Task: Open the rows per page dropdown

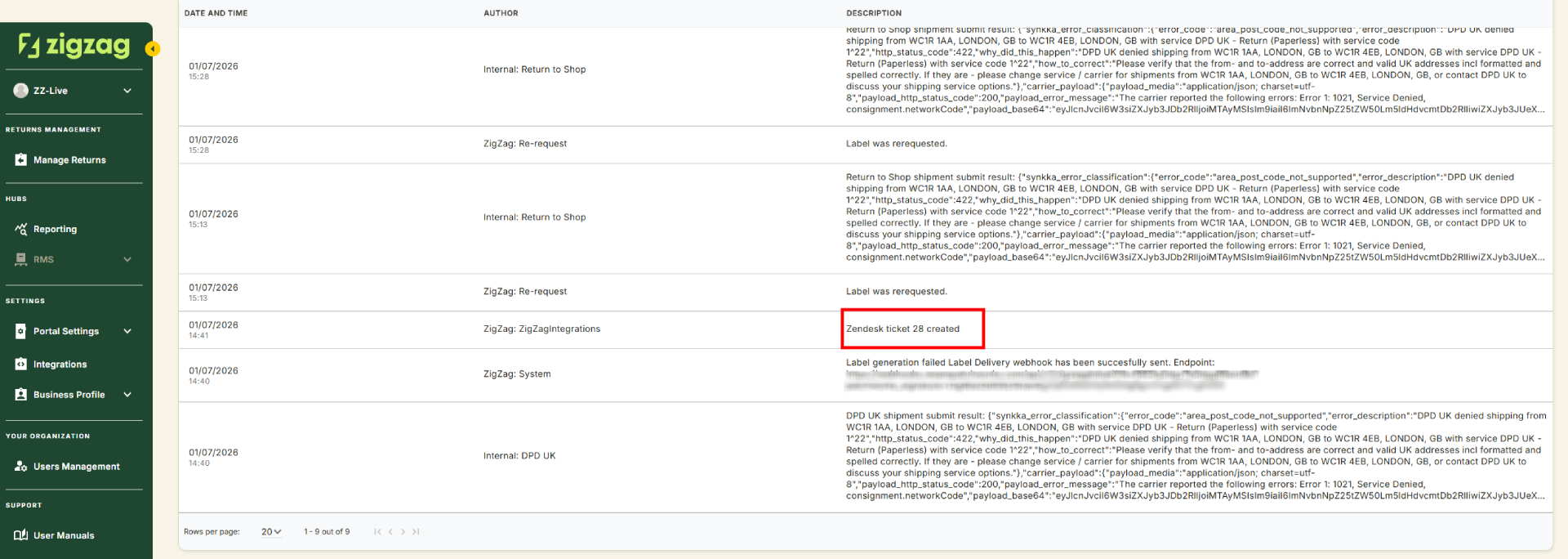Action: [271, 531]
